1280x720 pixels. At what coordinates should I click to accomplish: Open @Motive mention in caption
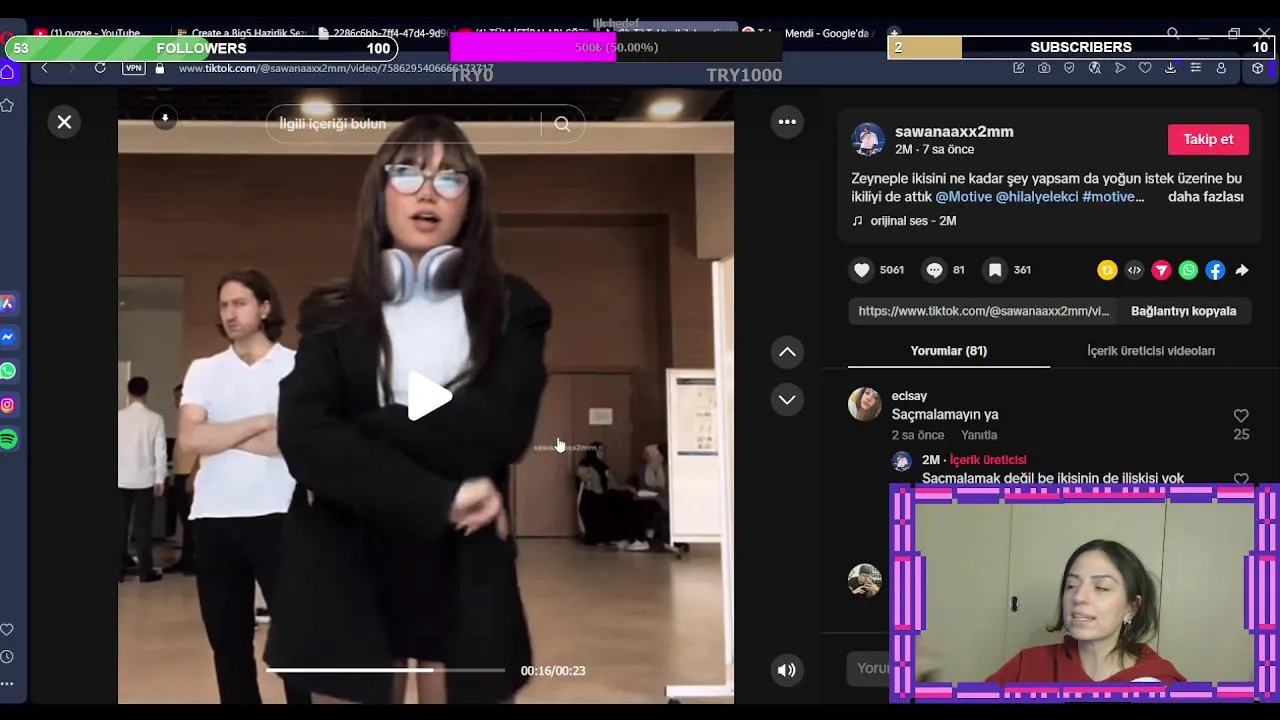pos(963,197)
